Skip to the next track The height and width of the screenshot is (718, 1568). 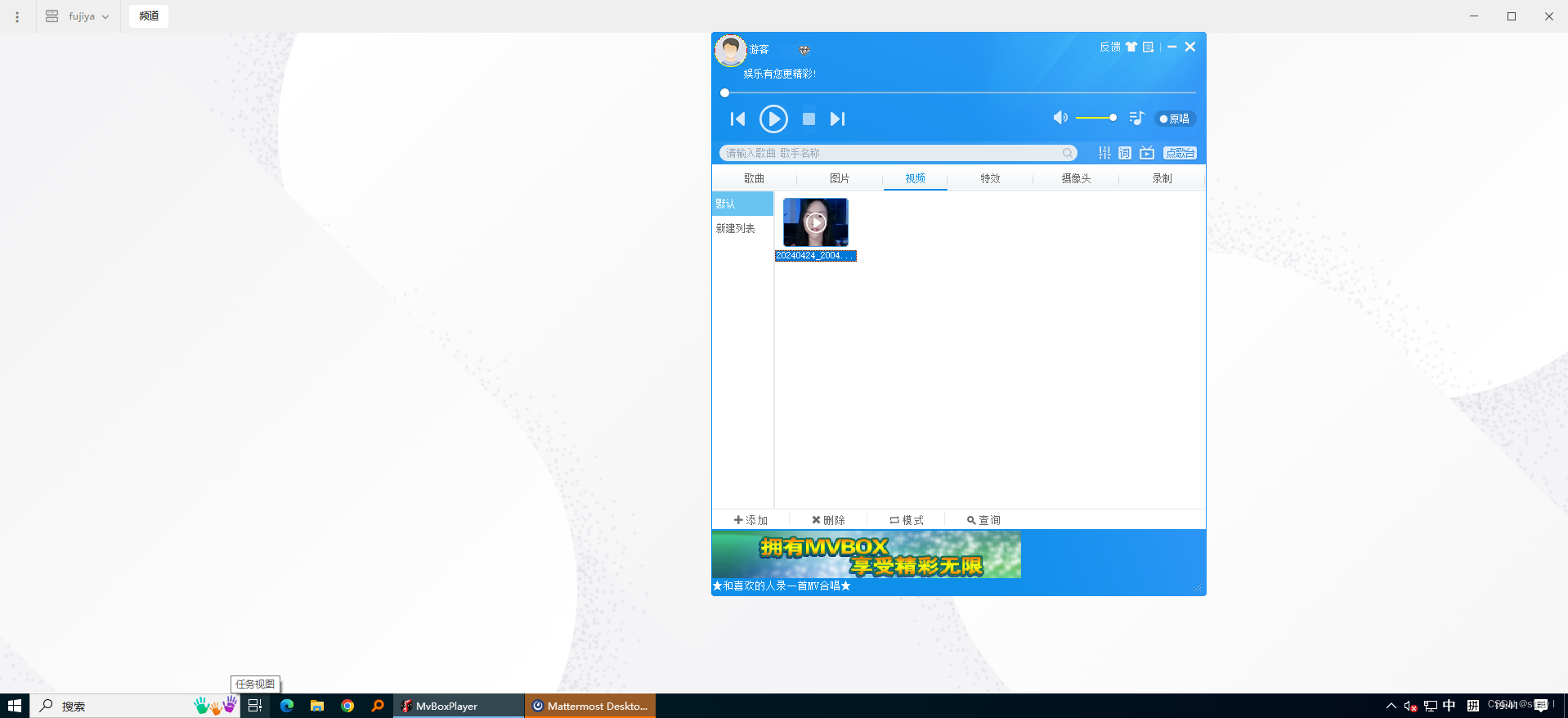837,119
